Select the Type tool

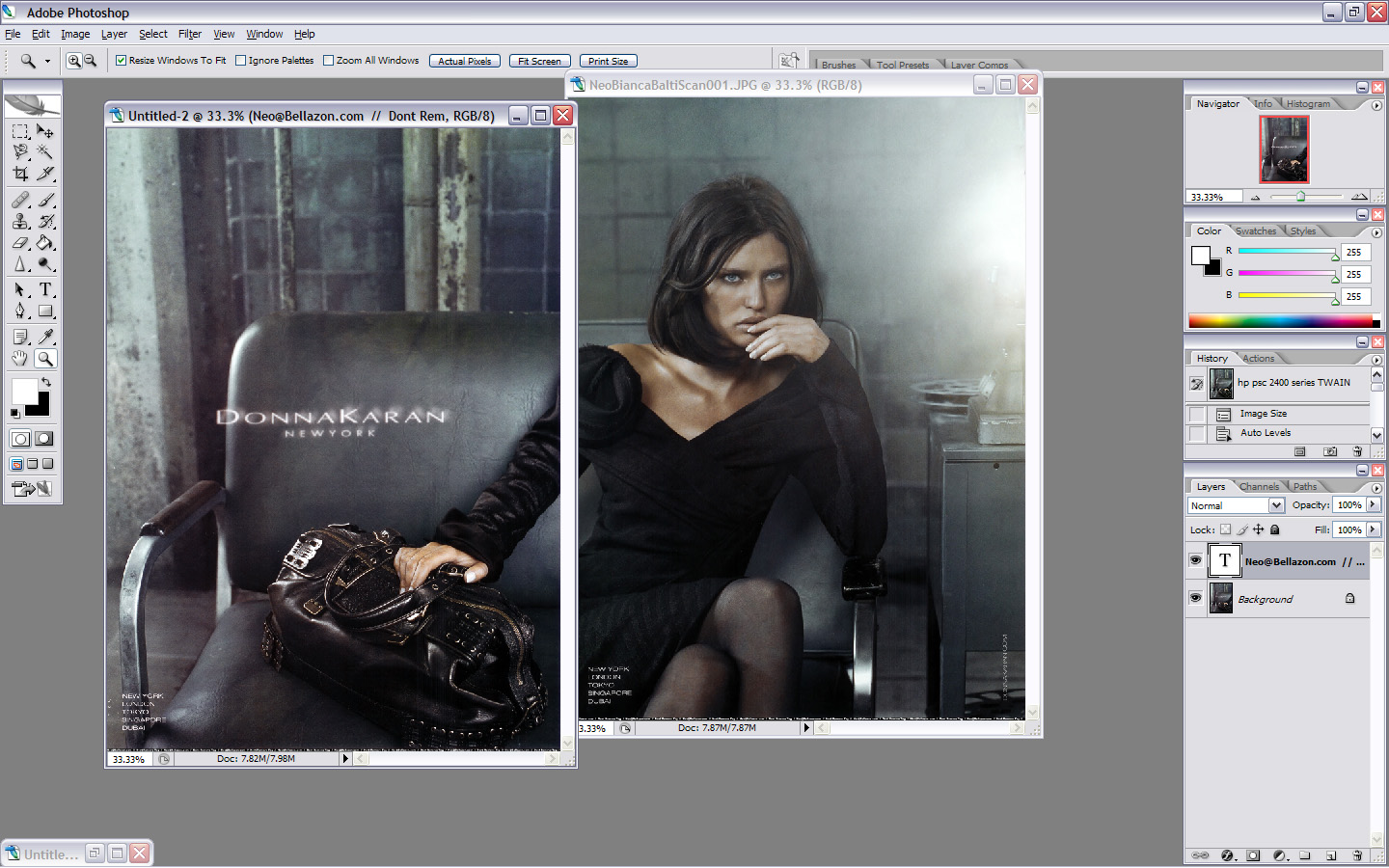click(44, 289)
